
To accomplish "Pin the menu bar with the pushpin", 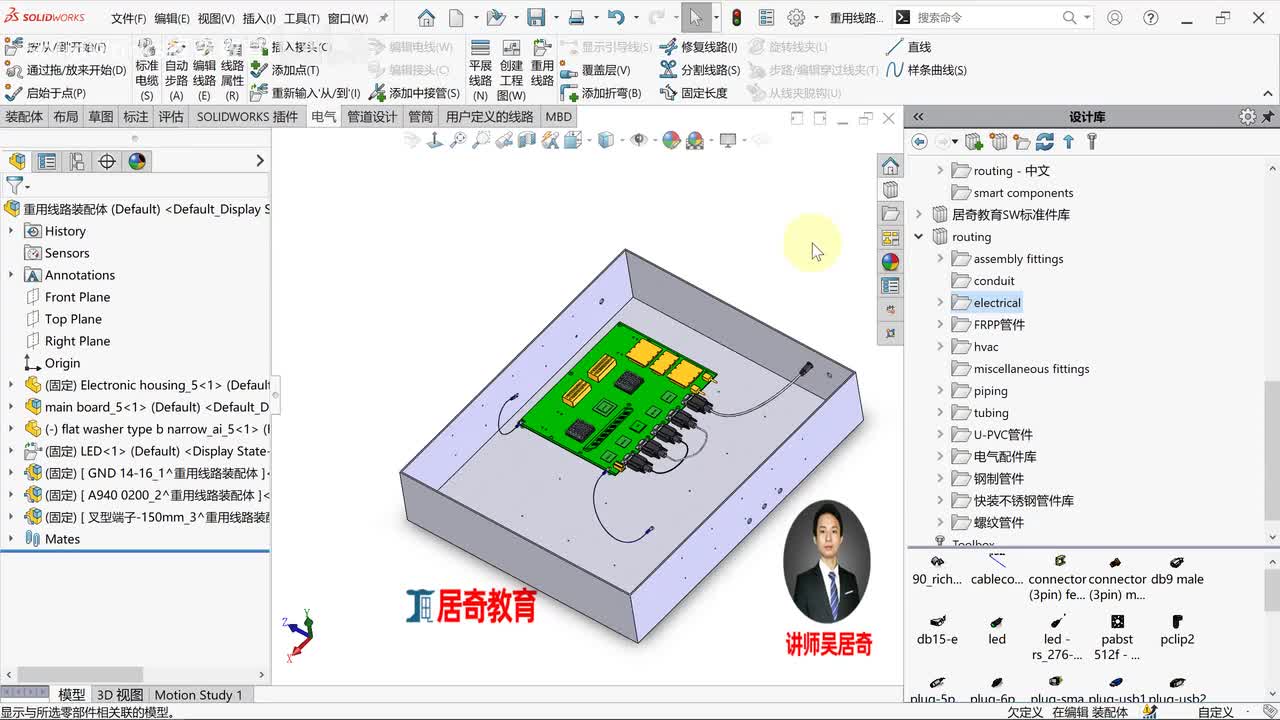I will tap(383, 18).
